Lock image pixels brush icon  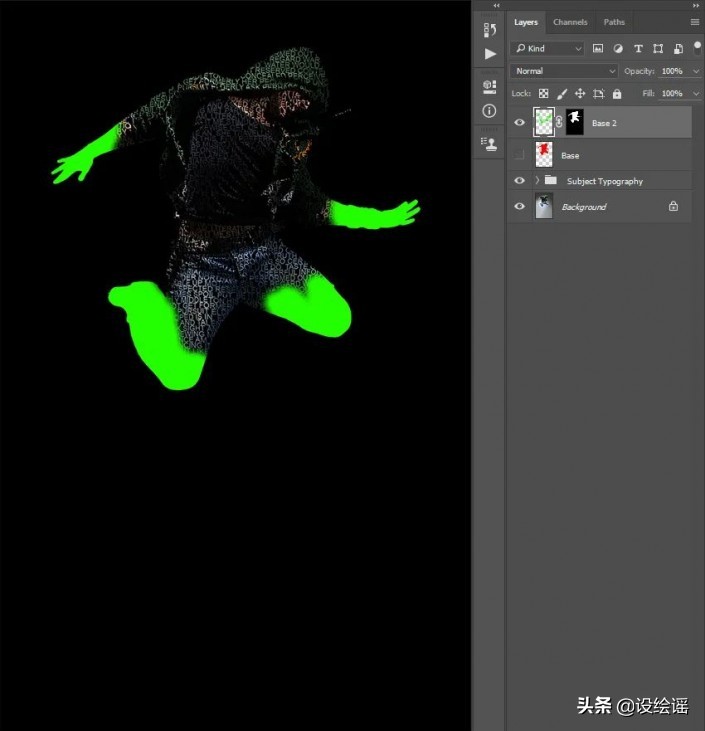tap(562, 94)
